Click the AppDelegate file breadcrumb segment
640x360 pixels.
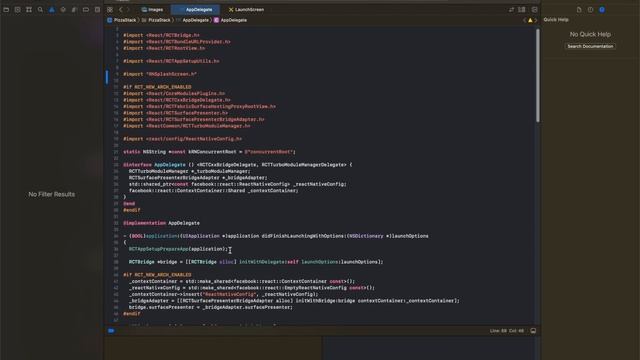point(192,20)
